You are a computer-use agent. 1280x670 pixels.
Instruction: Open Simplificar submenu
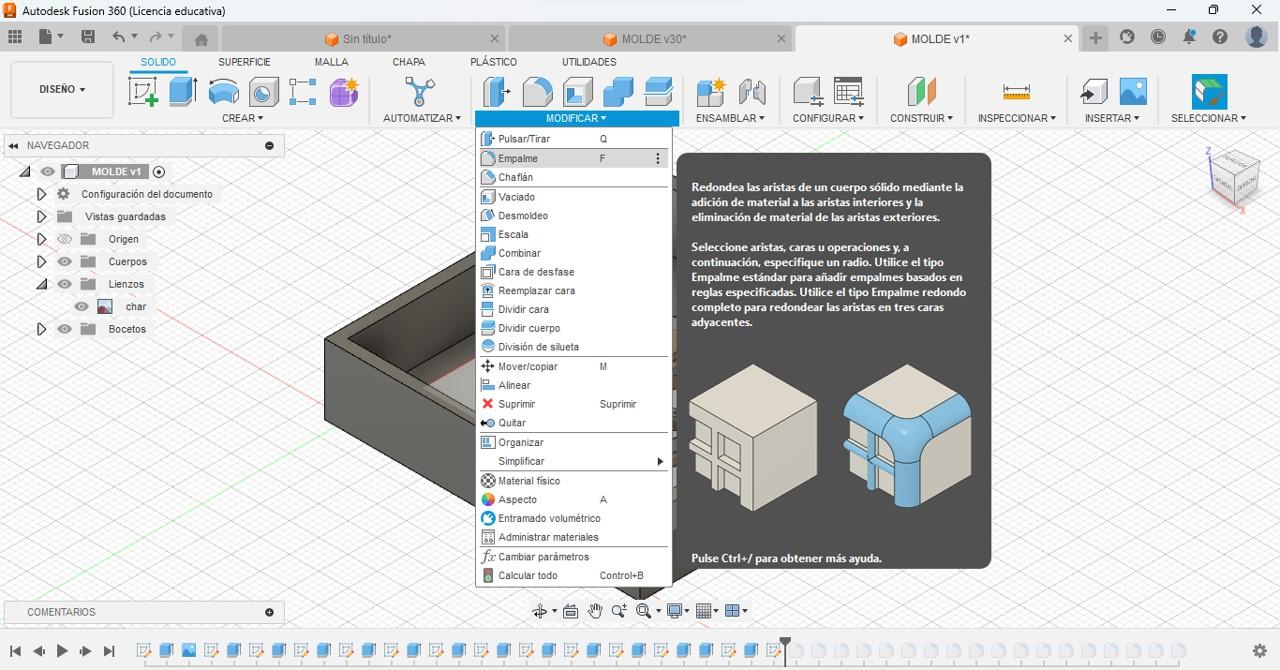[572, 461]
